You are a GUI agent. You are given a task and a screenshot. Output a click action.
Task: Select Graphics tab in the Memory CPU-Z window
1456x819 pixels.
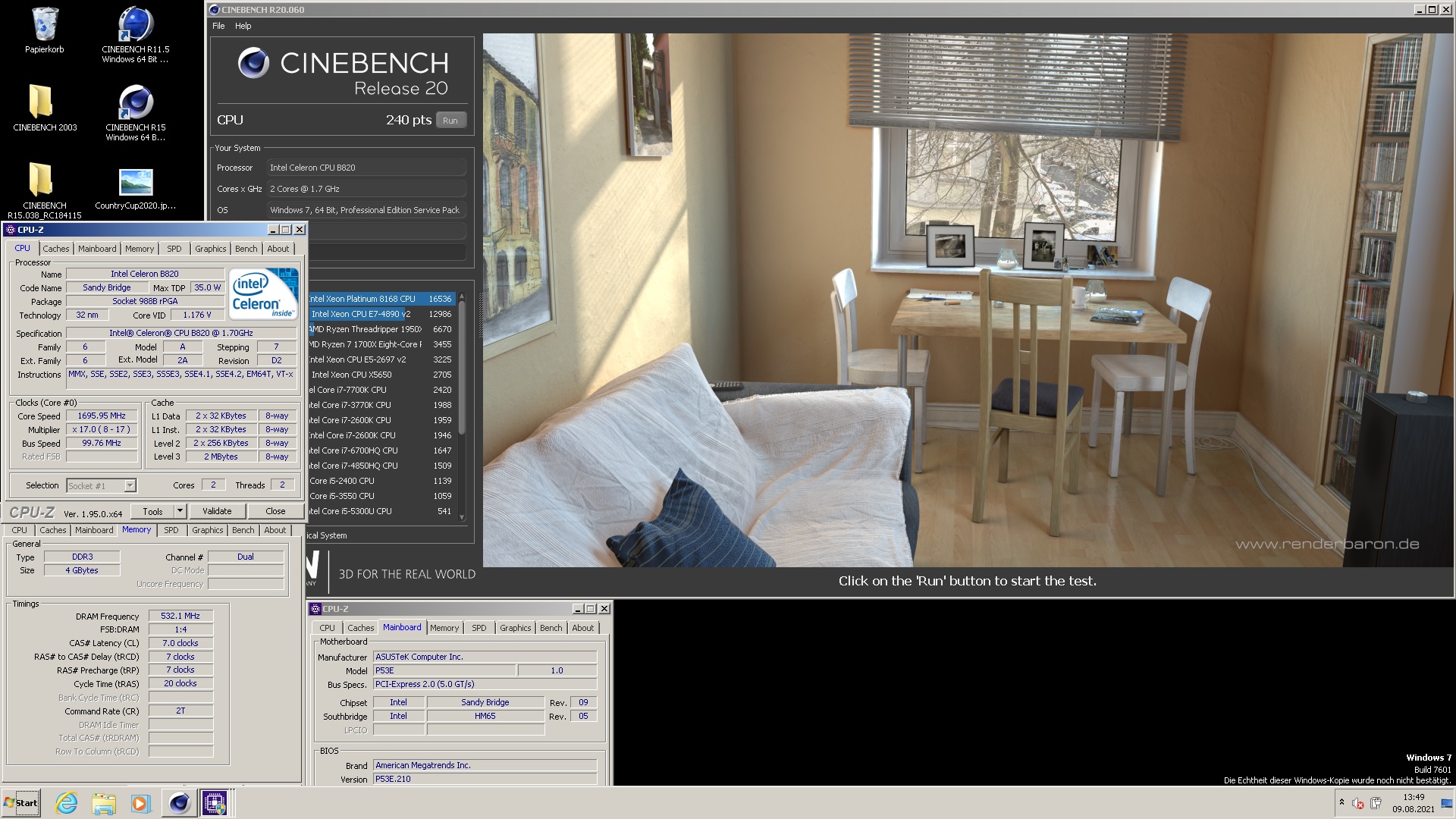207,530
